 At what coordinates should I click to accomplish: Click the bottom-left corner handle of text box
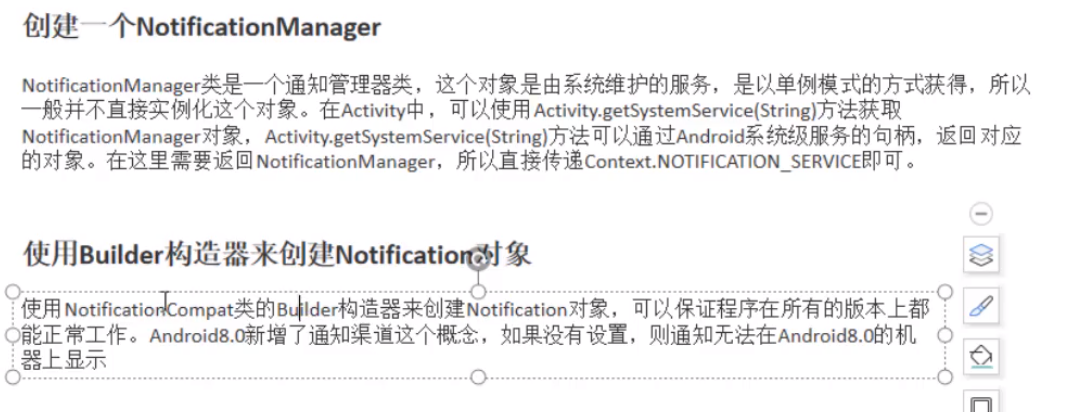point(12,377)
